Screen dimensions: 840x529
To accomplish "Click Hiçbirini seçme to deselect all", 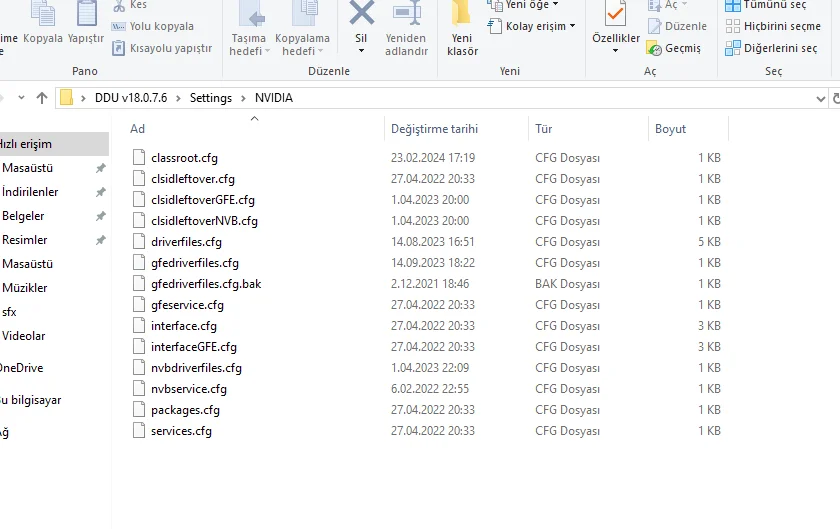I will [x=772, y=26].
